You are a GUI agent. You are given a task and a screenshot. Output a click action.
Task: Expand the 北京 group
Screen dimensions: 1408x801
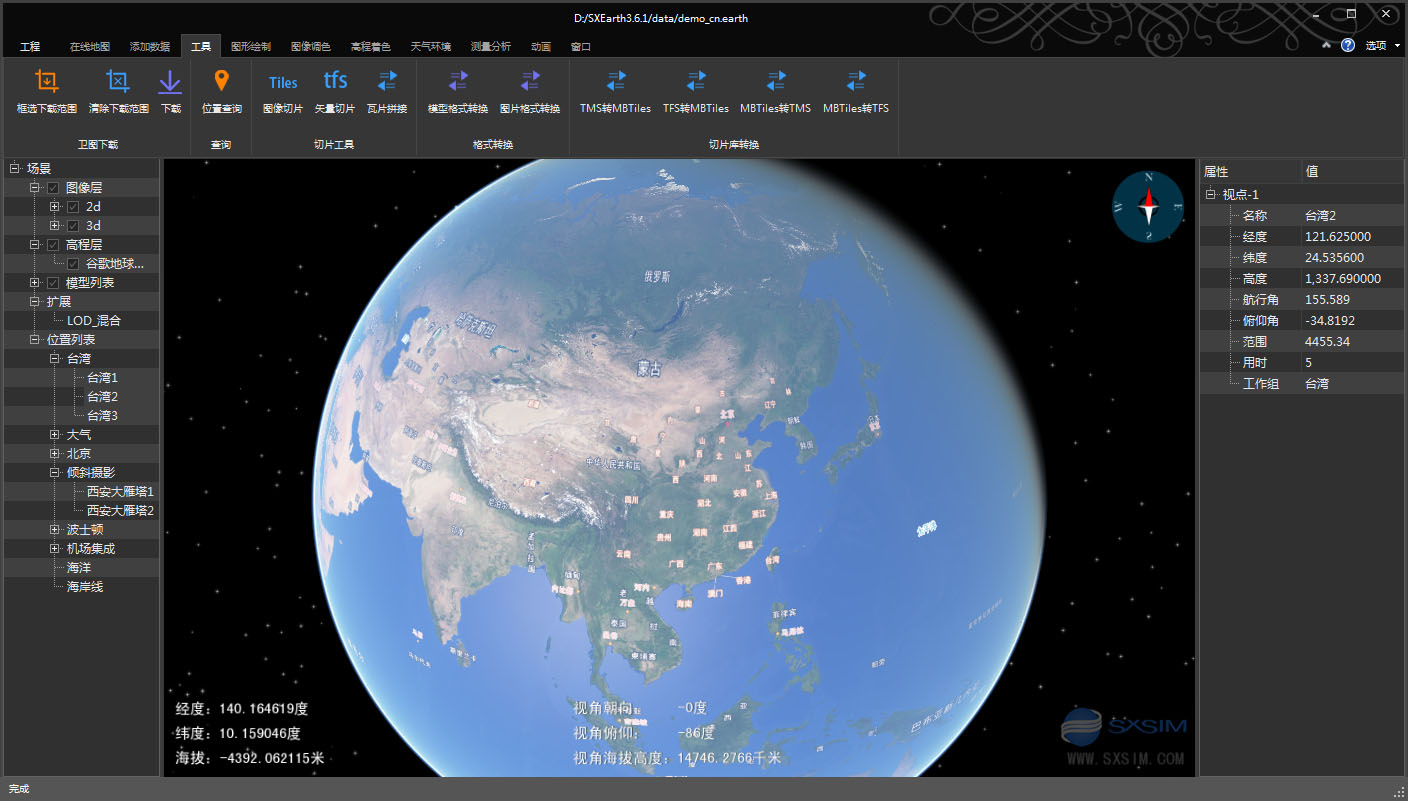point(55,453)
